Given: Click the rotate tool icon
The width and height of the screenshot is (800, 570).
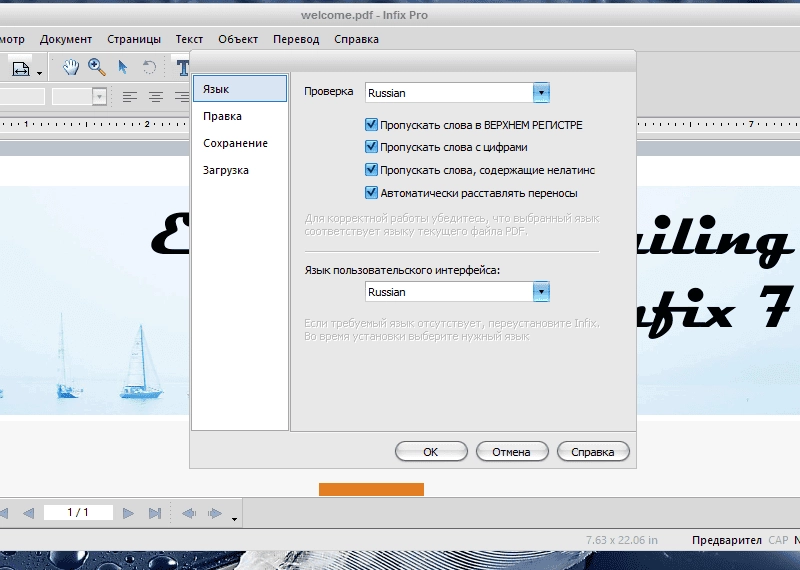Looking at the screenshot, I should 149,67.
